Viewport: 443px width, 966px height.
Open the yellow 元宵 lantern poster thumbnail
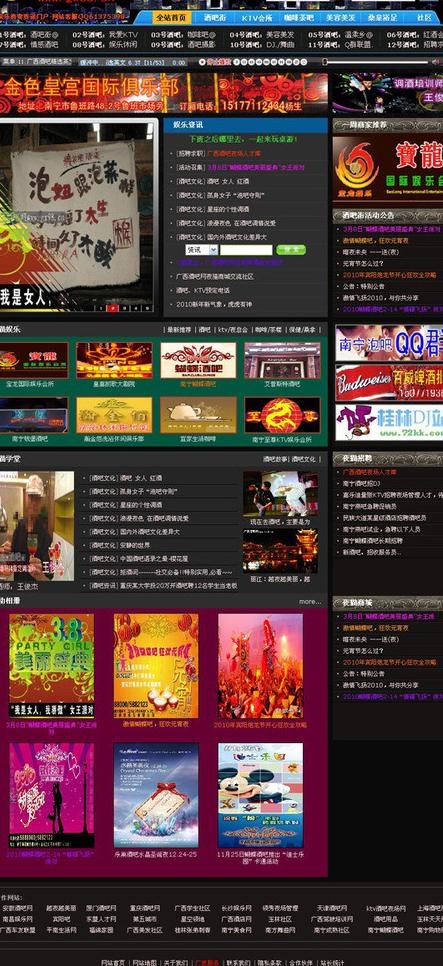point(156,665)
